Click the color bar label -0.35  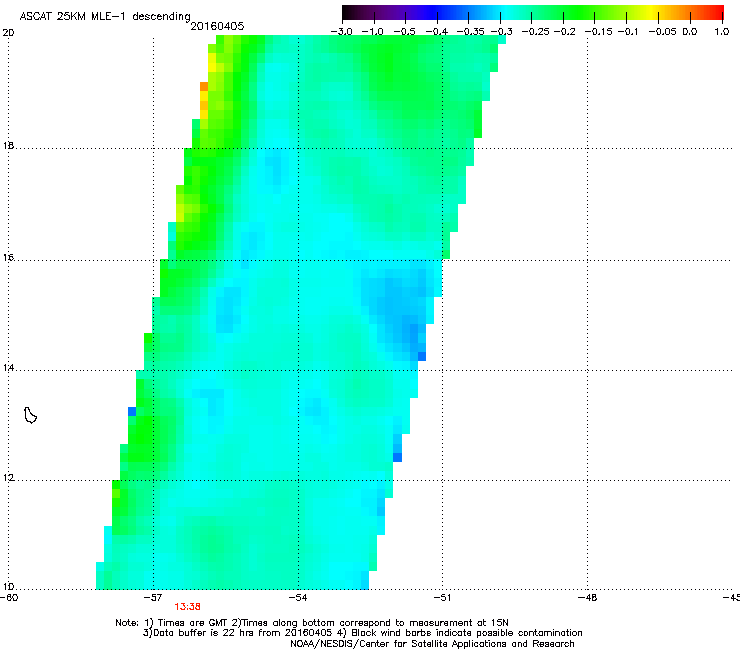[471, 32]
